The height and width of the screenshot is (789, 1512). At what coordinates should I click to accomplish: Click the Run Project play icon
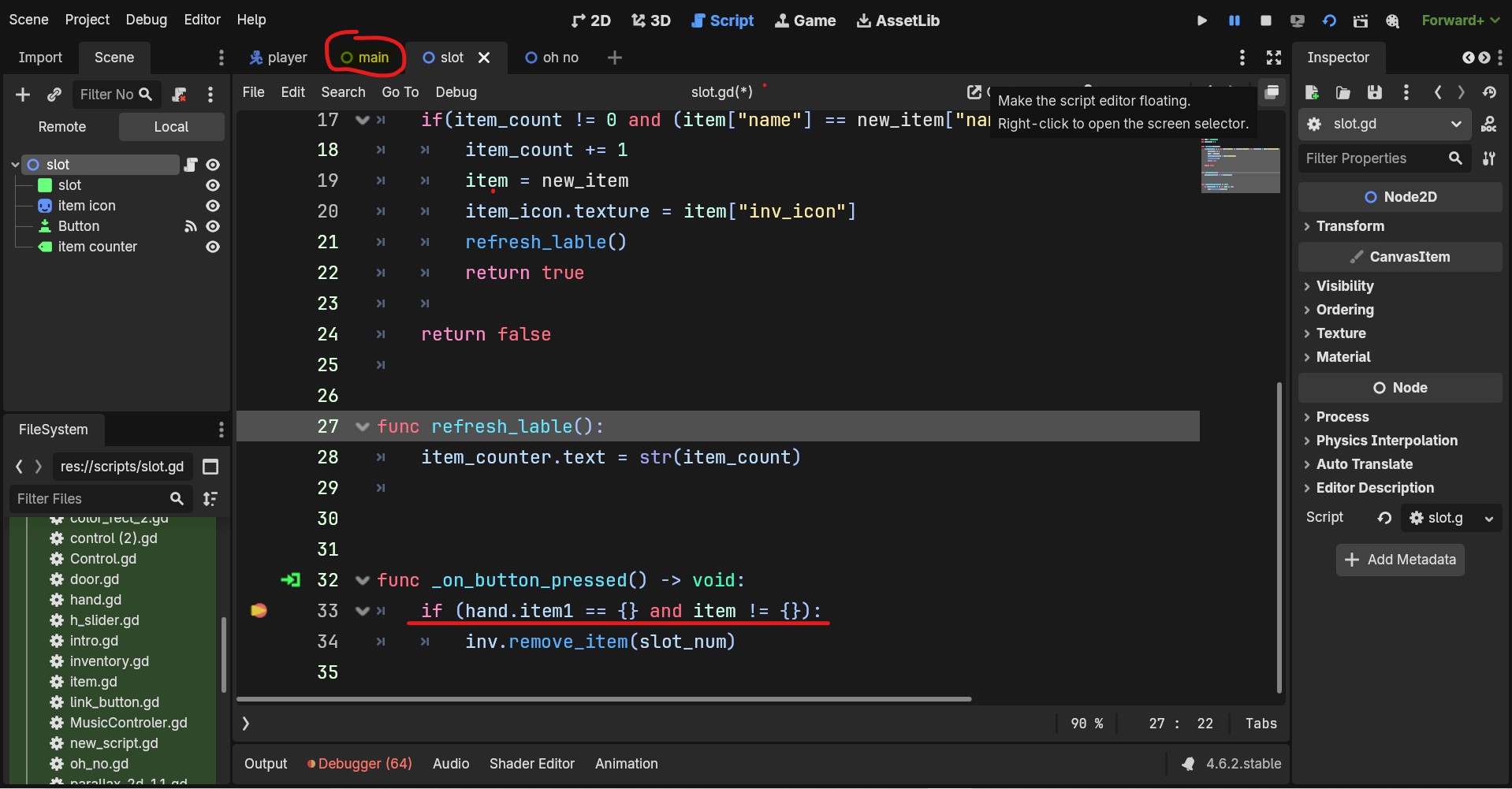click(1201, 20)
